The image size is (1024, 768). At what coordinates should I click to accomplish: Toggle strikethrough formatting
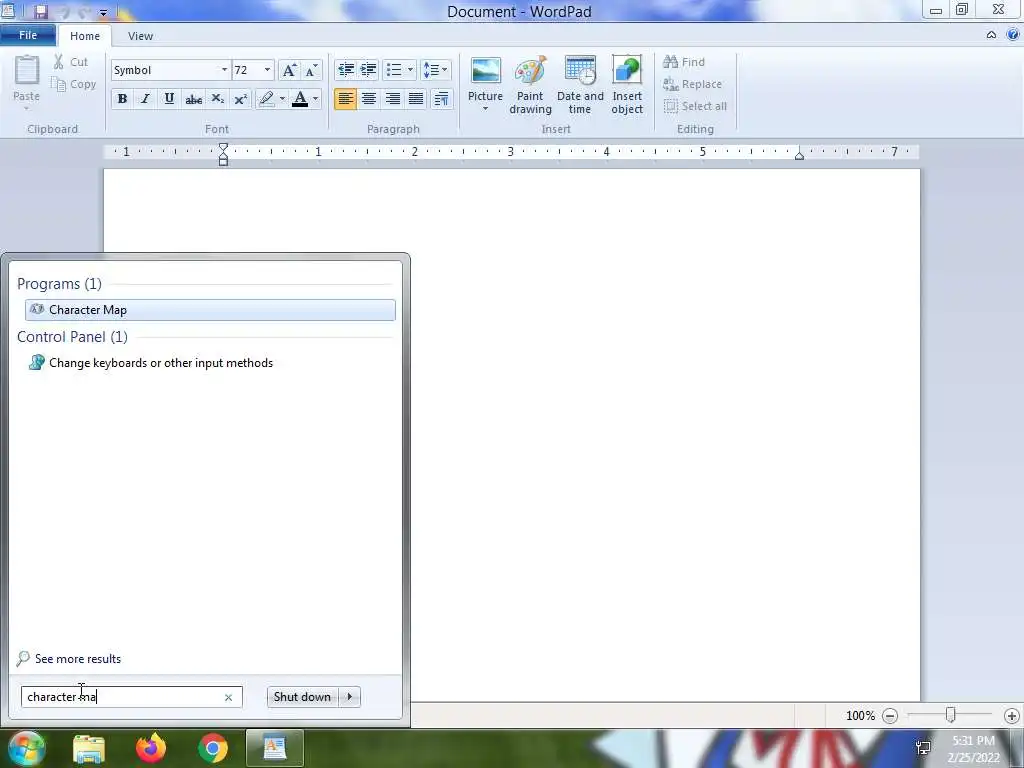click(193, 99)
